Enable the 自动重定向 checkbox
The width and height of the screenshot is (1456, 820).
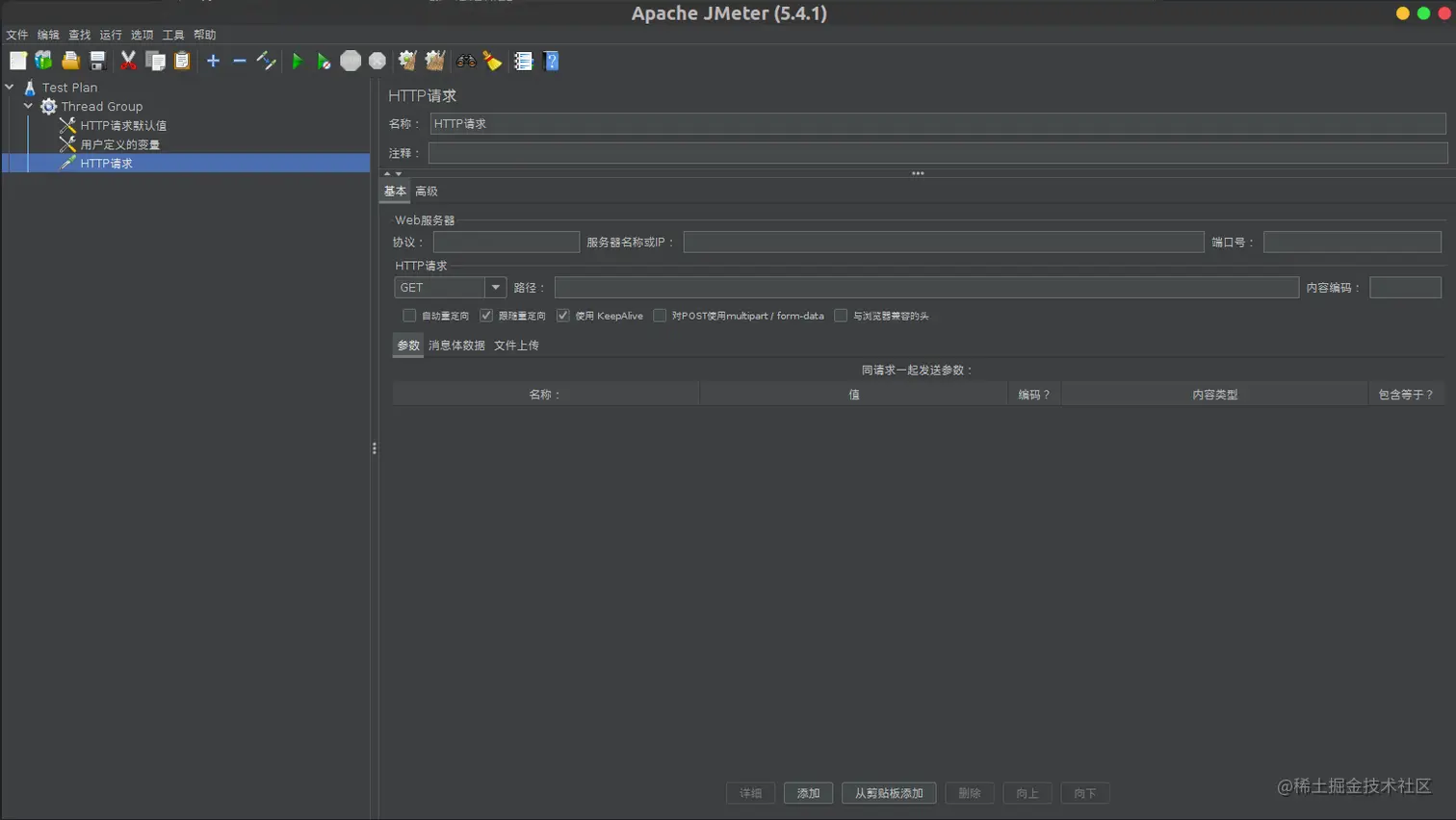click(x=409, y=316)
